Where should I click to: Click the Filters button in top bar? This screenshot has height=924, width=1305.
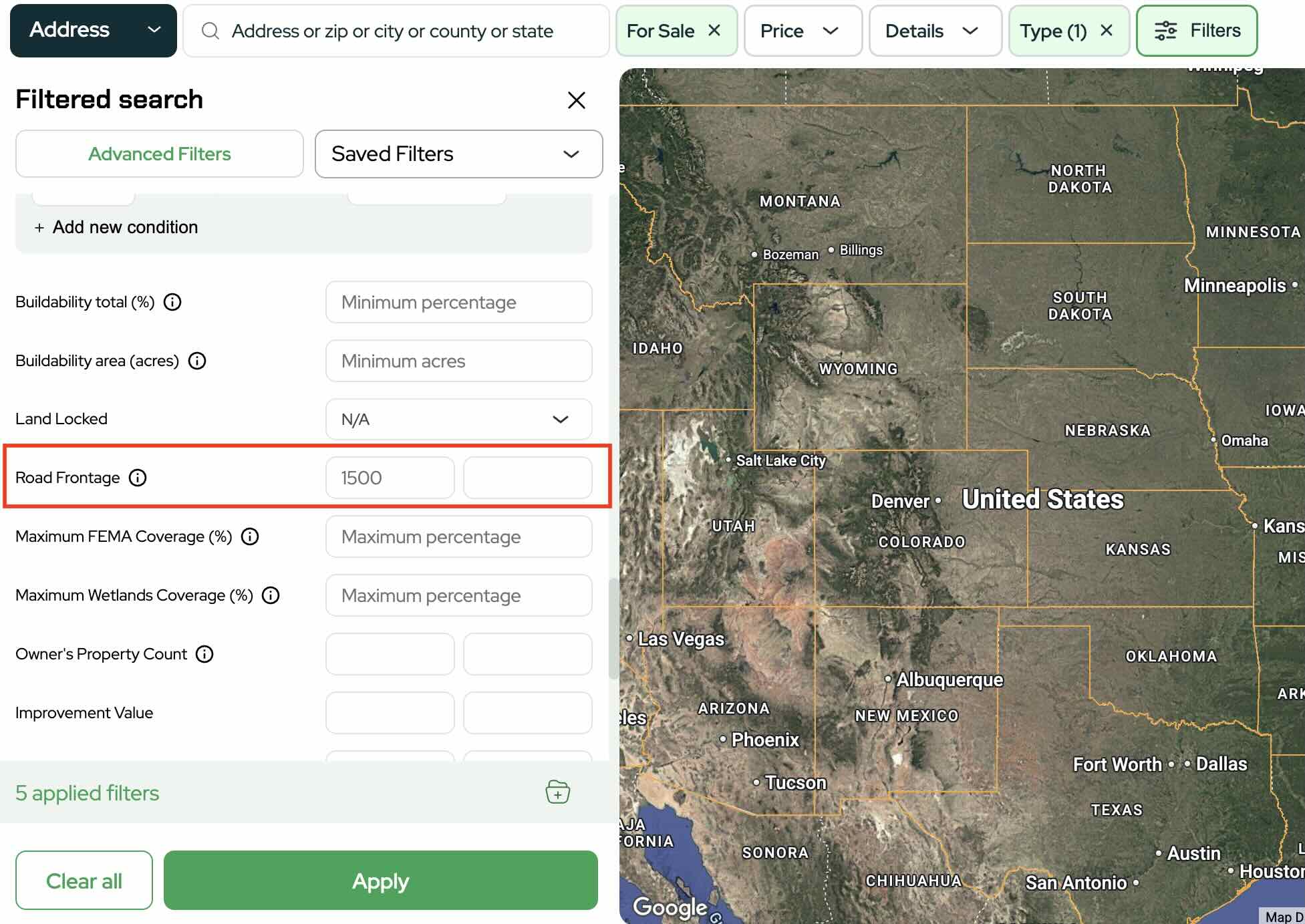[x=1196, y=31]
